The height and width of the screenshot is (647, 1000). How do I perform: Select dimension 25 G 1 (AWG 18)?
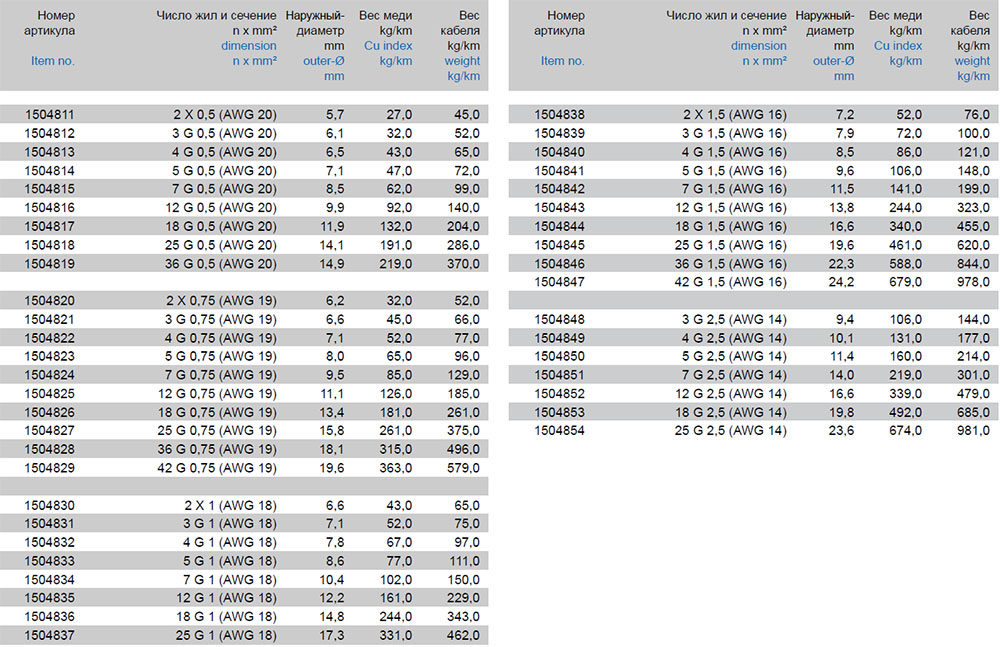coord(226,636)
